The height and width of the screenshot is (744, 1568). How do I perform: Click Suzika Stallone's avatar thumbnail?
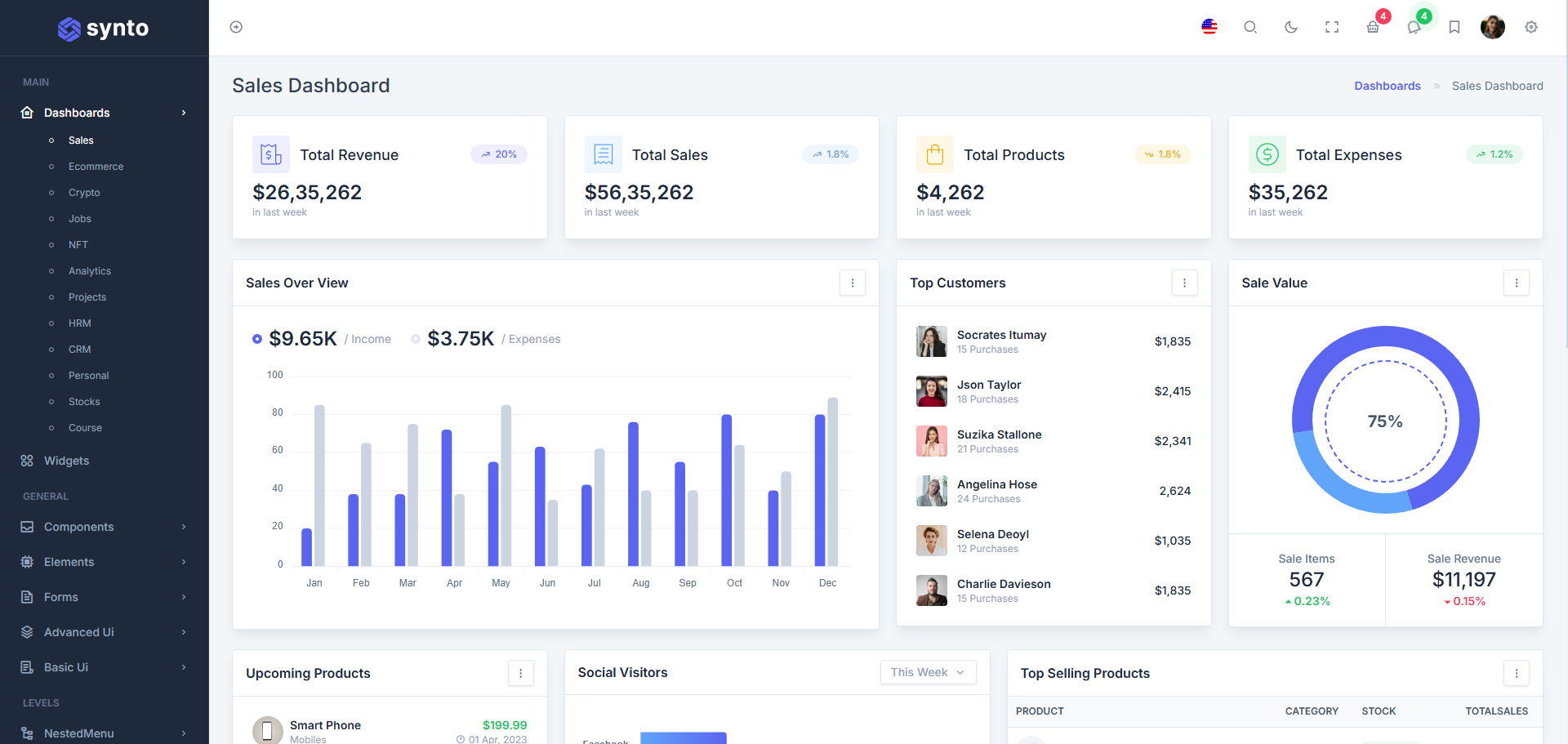932,441
